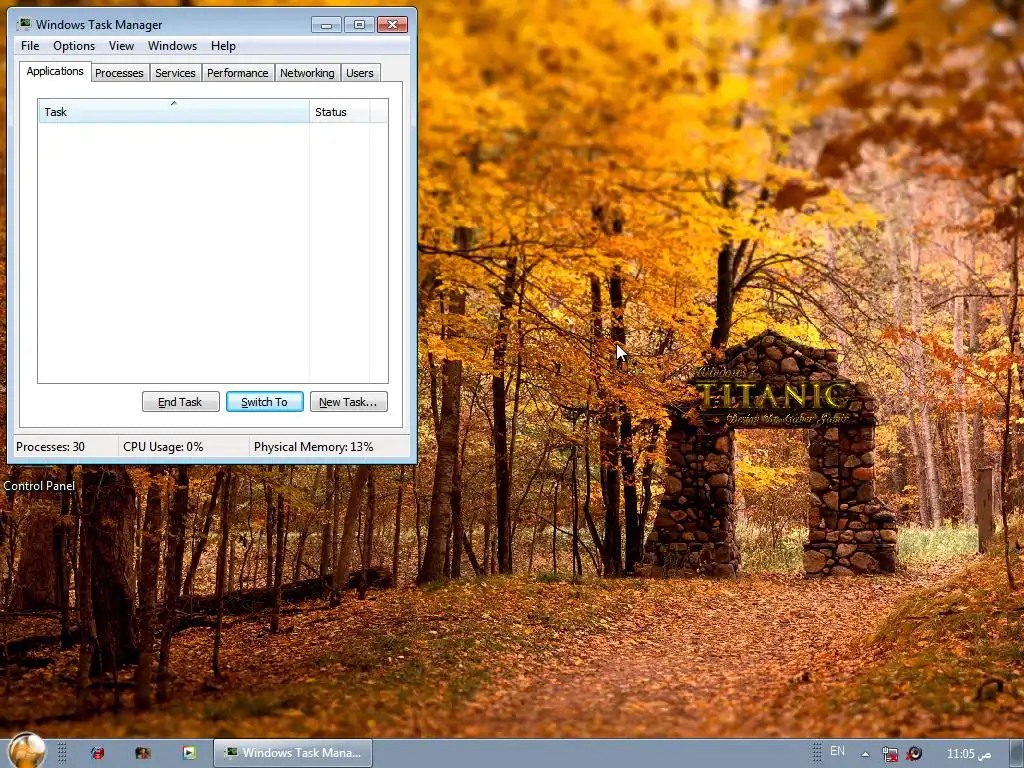The image size is (1024, 768).
Task: Click the Physical Memory: 13% status text
Action: (313, 447)
